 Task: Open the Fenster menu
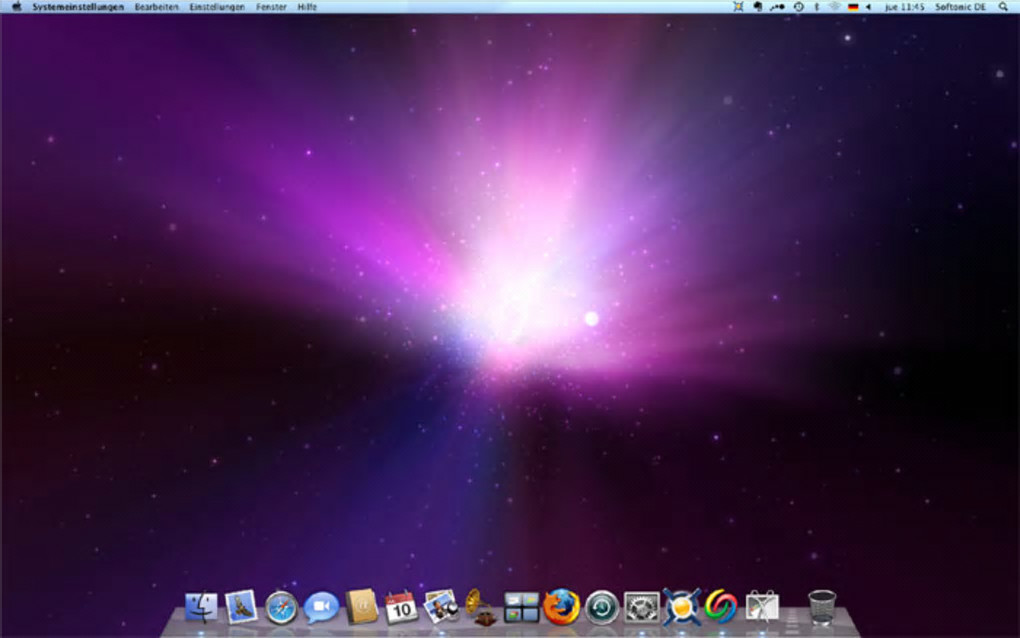[271, 7]
